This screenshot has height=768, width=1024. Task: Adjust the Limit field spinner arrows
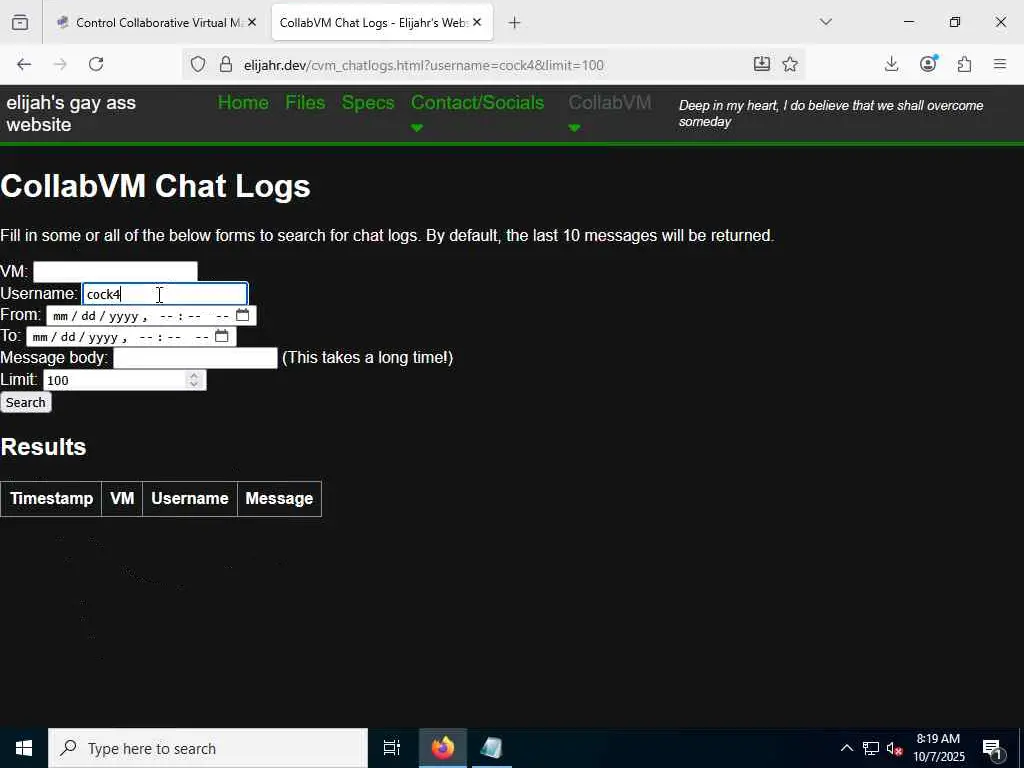193,380
